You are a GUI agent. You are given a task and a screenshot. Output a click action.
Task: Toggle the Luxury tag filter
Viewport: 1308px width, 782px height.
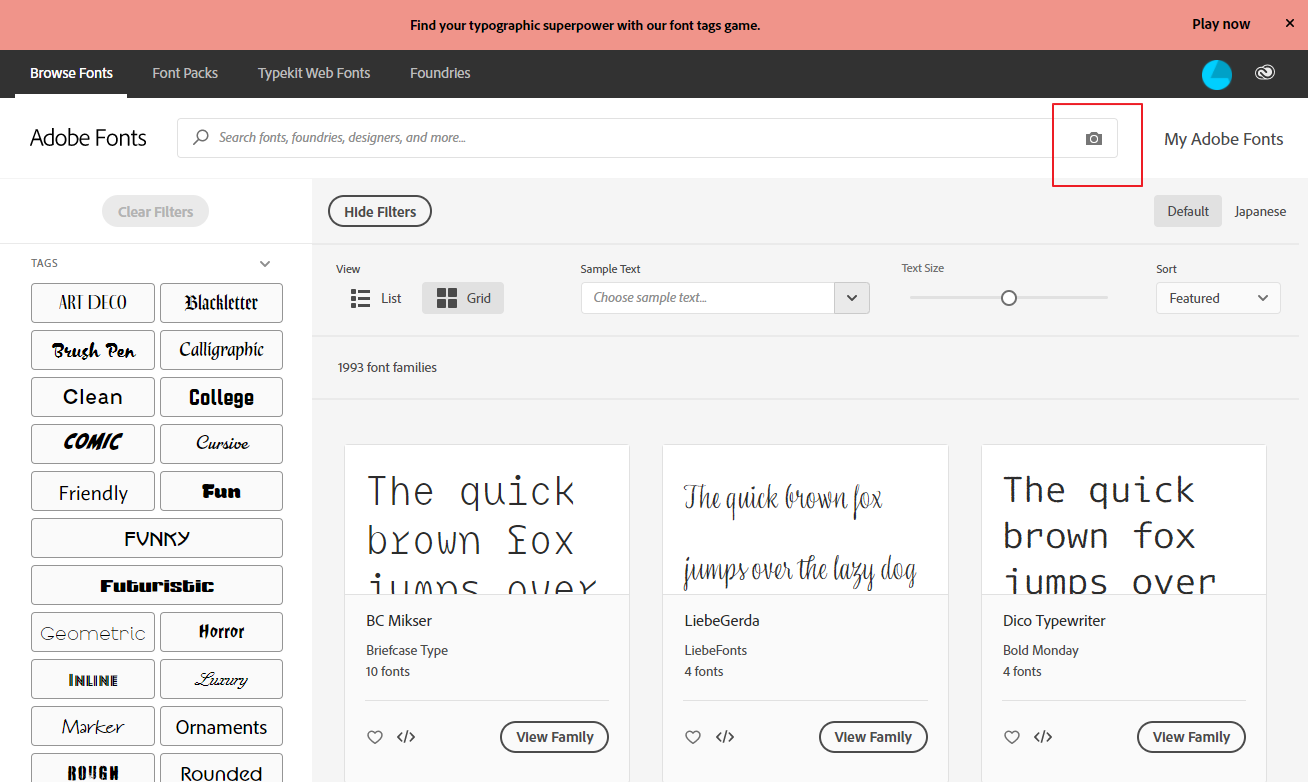[221, 679]
